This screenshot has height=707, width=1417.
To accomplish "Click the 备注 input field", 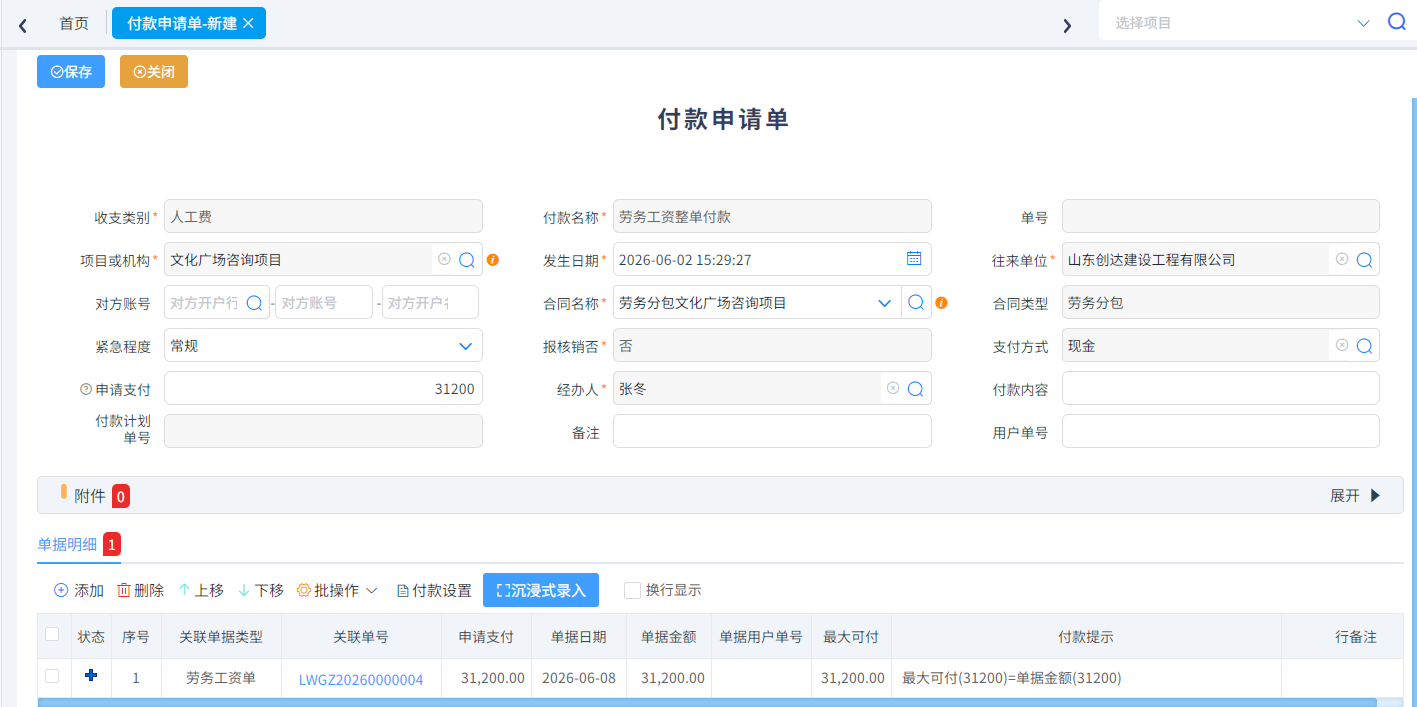I will (x=772, y=431).
